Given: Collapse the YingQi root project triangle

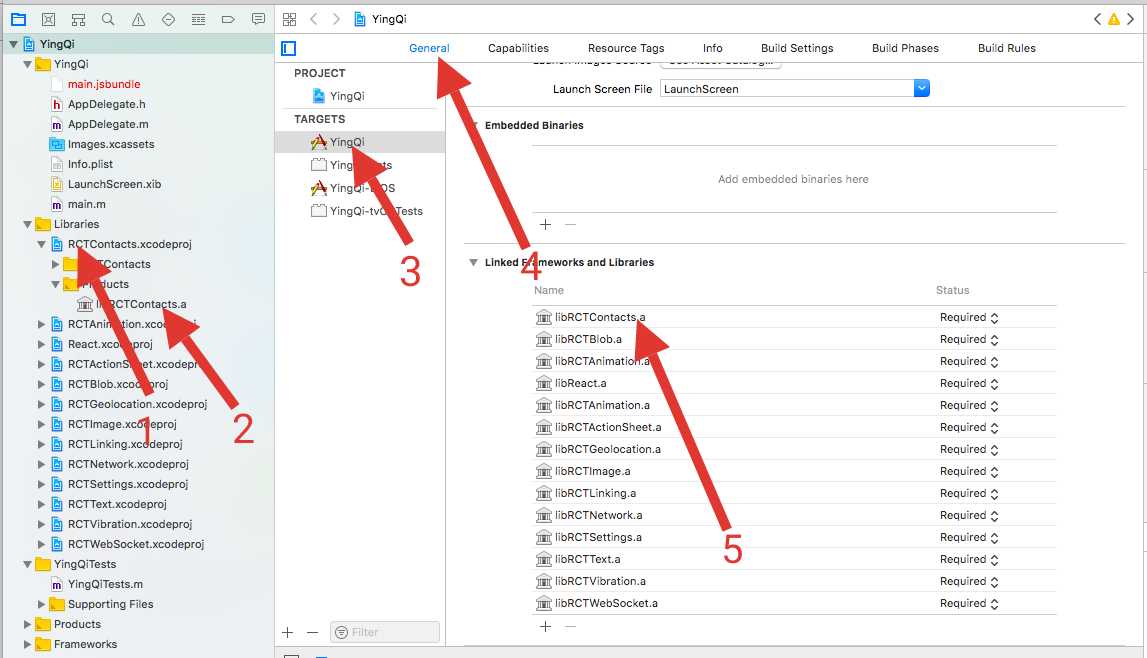Looking at the screenshot, I should click(13, 44).
